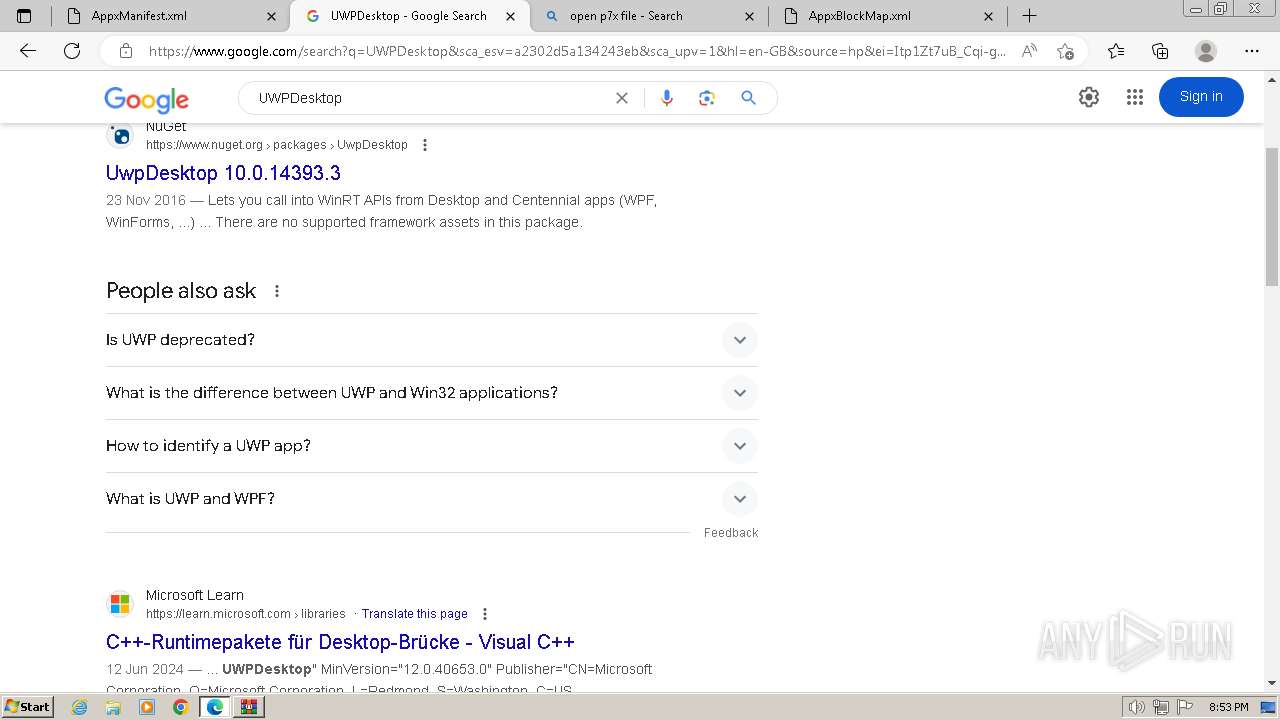The width and height of the screenshot is (1280, 720).
Task: Open the Edge profile icon
Action: tap(1206, 51)
